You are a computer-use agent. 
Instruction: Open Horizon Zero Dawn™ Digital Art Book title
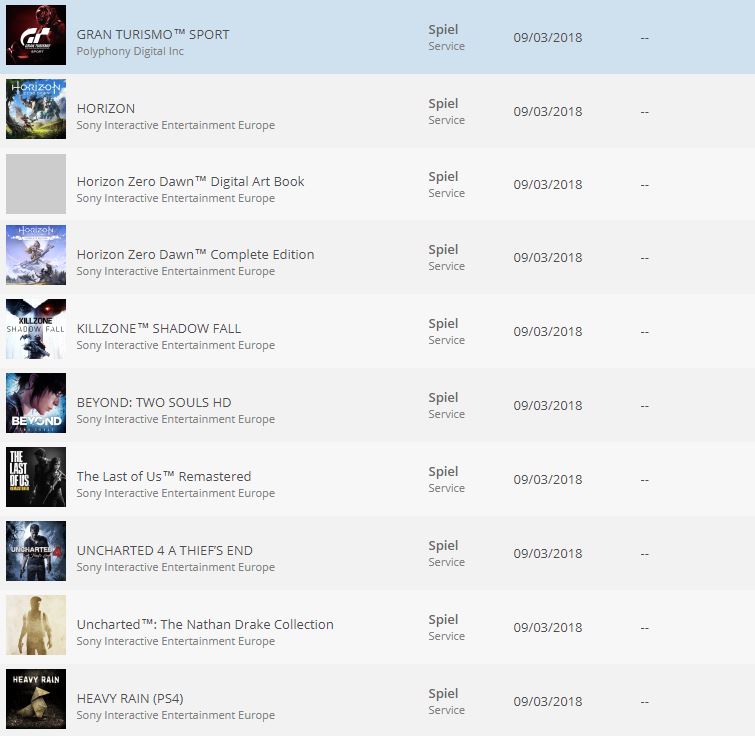190,181
